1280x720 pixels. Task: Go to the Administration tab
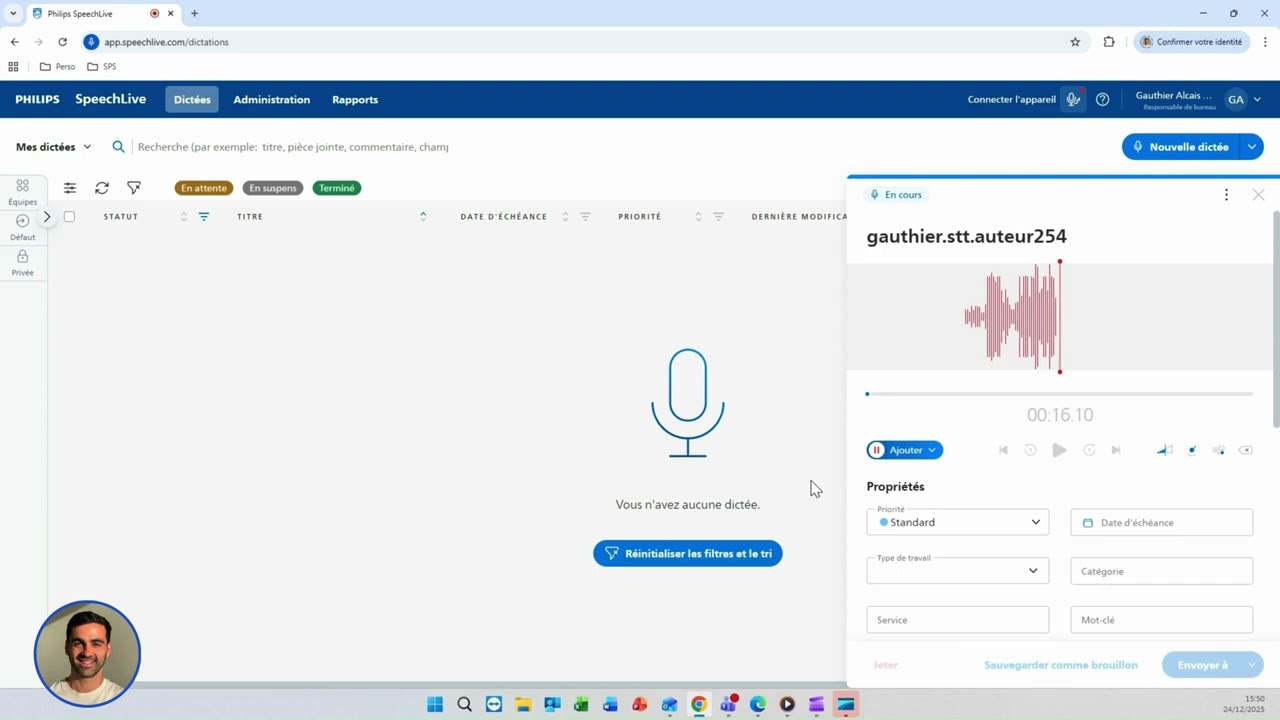click(x=272, y=100)
